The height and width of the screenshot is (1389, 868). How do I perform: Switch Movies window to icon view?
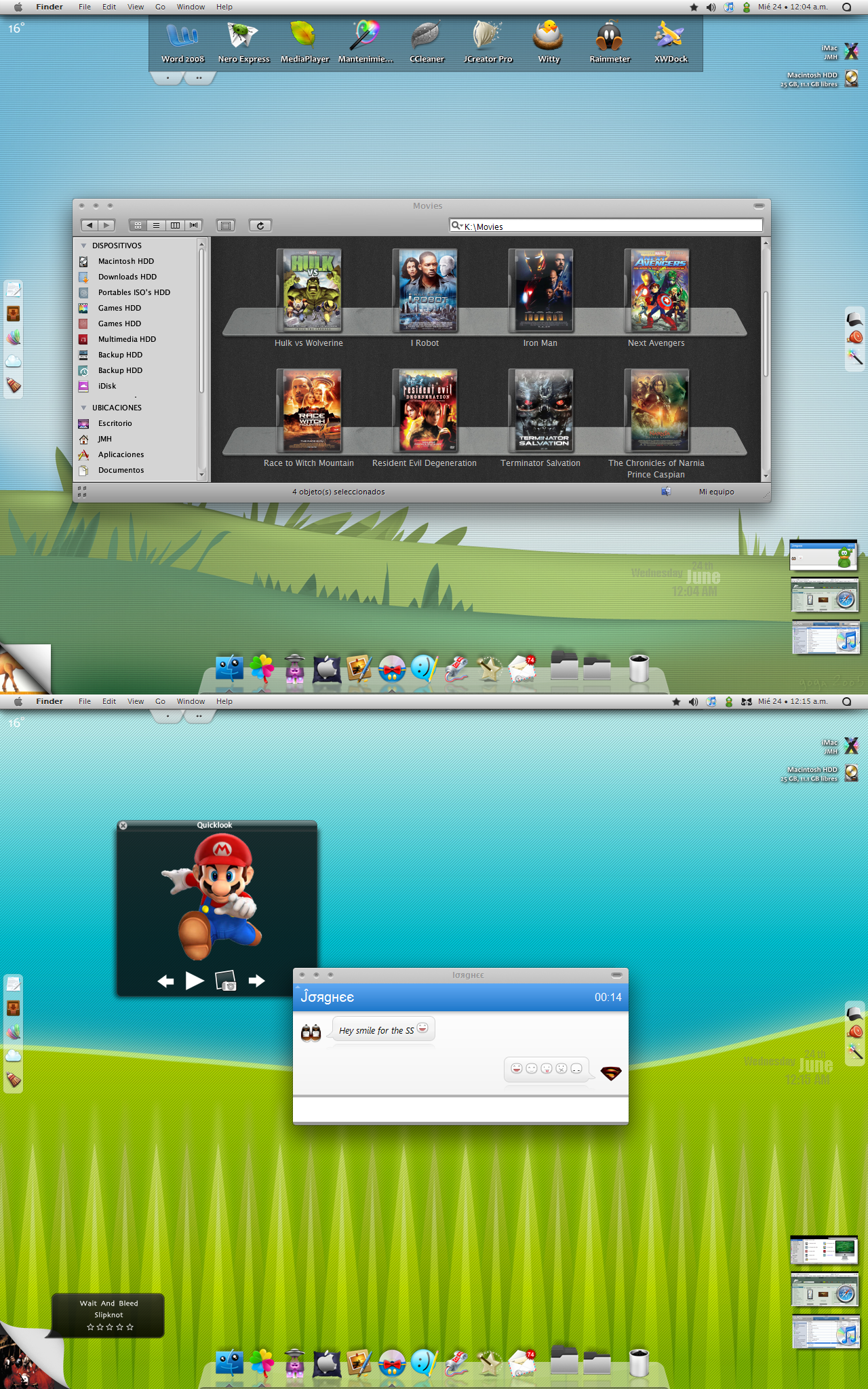(138, 225)
